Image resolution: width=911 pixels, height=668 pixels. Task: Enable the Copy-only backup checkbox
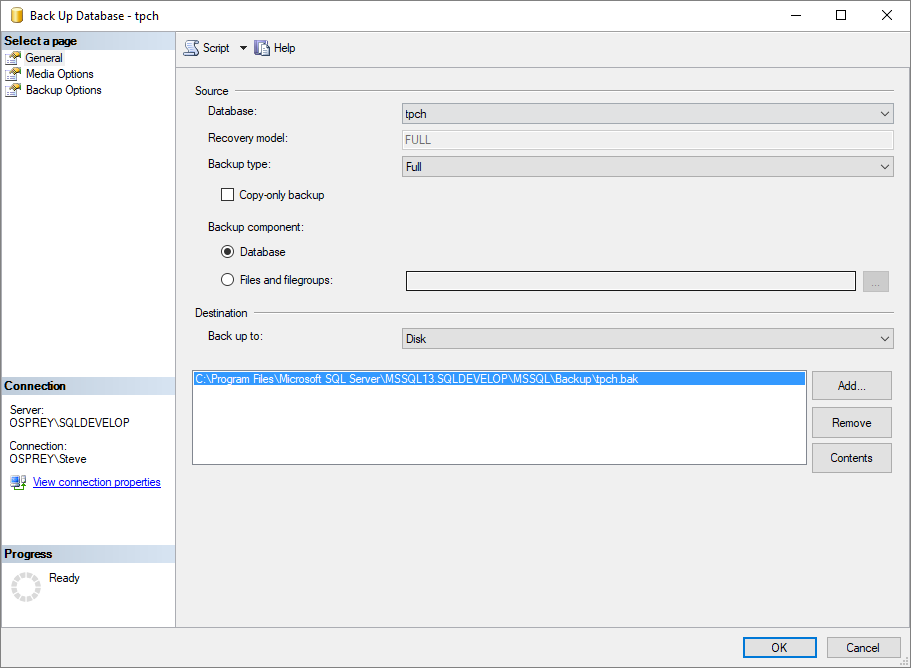pos(227,195)
